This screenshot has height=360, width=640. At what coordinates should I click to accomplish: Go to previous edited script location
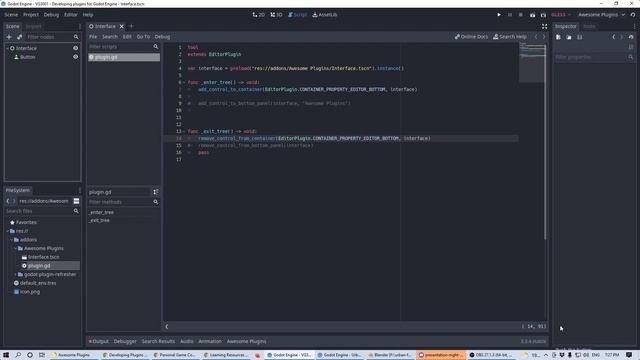click(536, 37)
